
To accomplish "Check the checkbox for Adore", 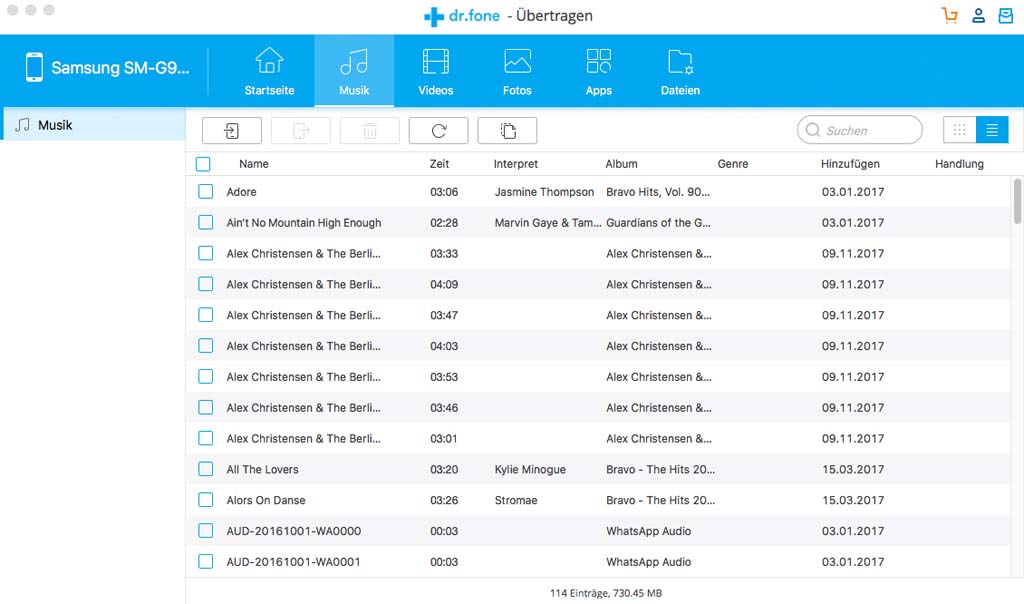I will (x=205, y=191).
